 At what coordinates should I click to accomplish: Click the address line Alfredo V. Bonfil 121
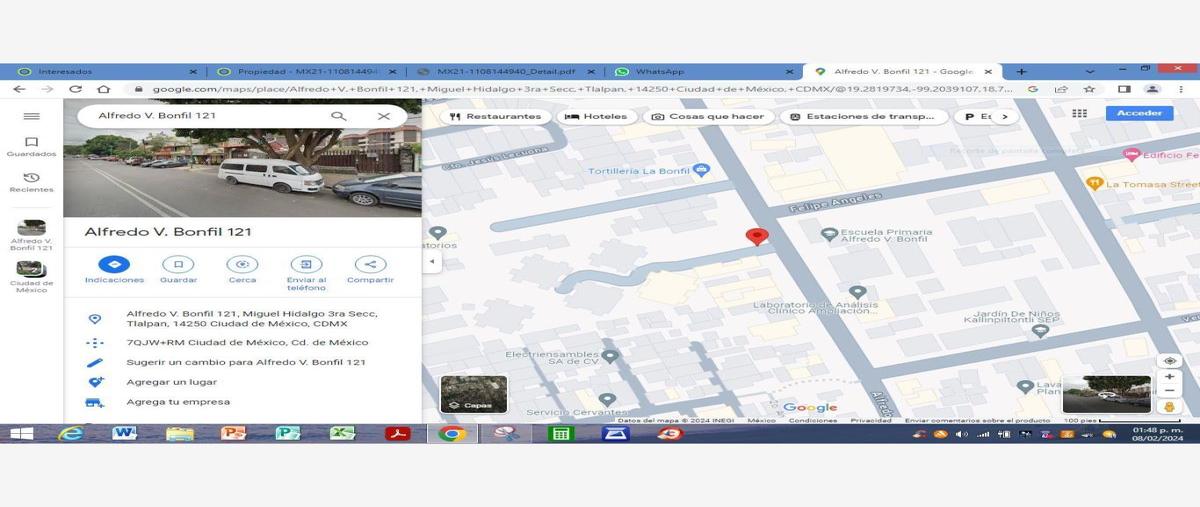point(242,319)
